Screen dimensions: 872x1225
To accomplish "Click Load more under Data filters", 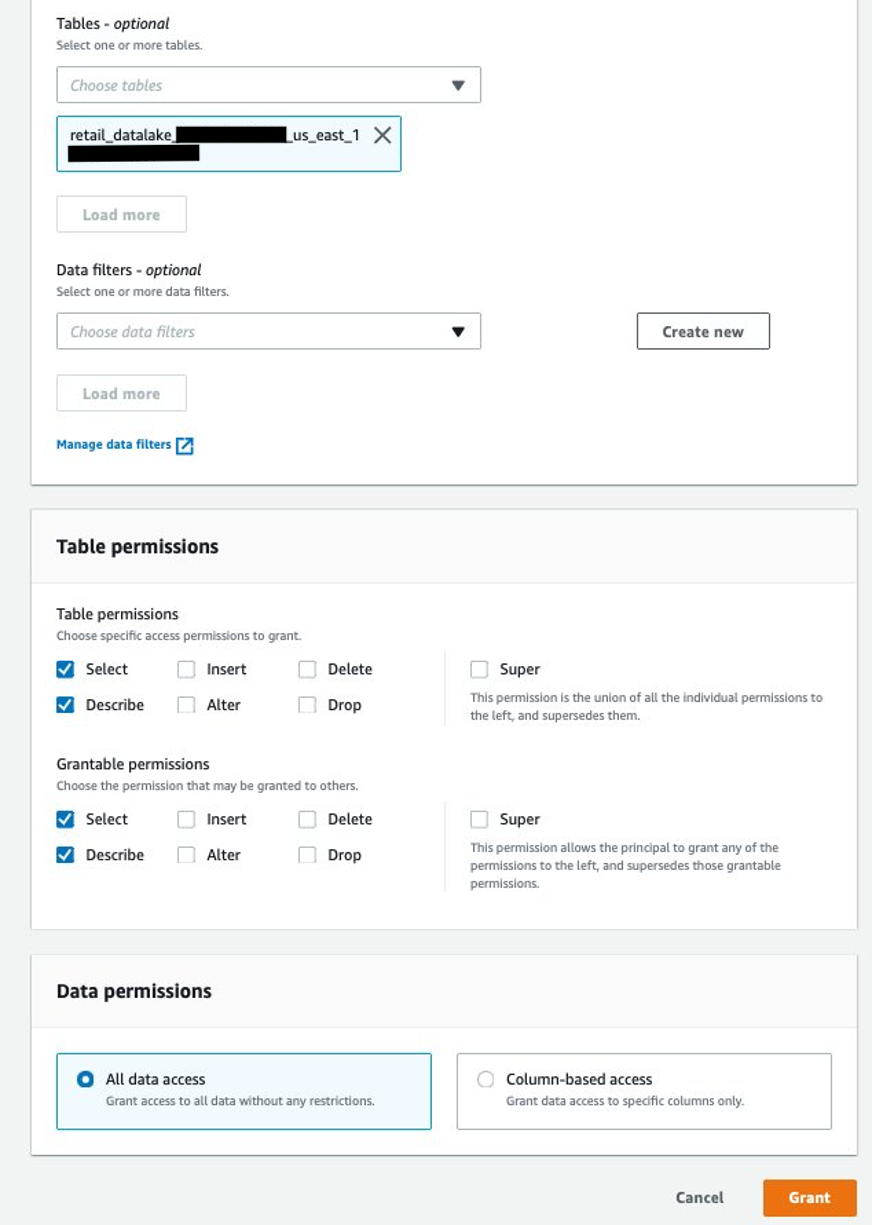I will (121, 393).
